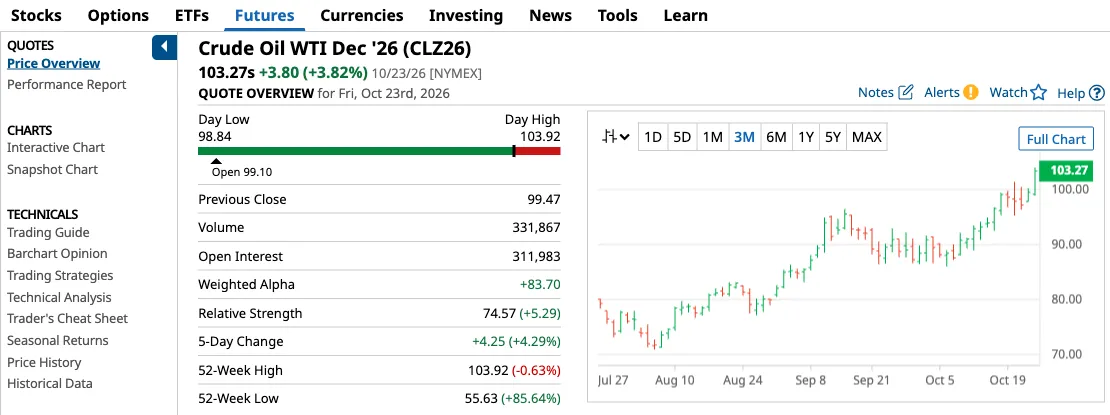This screenshot has height=415, width=1110.
Task: Open the Currencies menu
Action: coord(362,15)
